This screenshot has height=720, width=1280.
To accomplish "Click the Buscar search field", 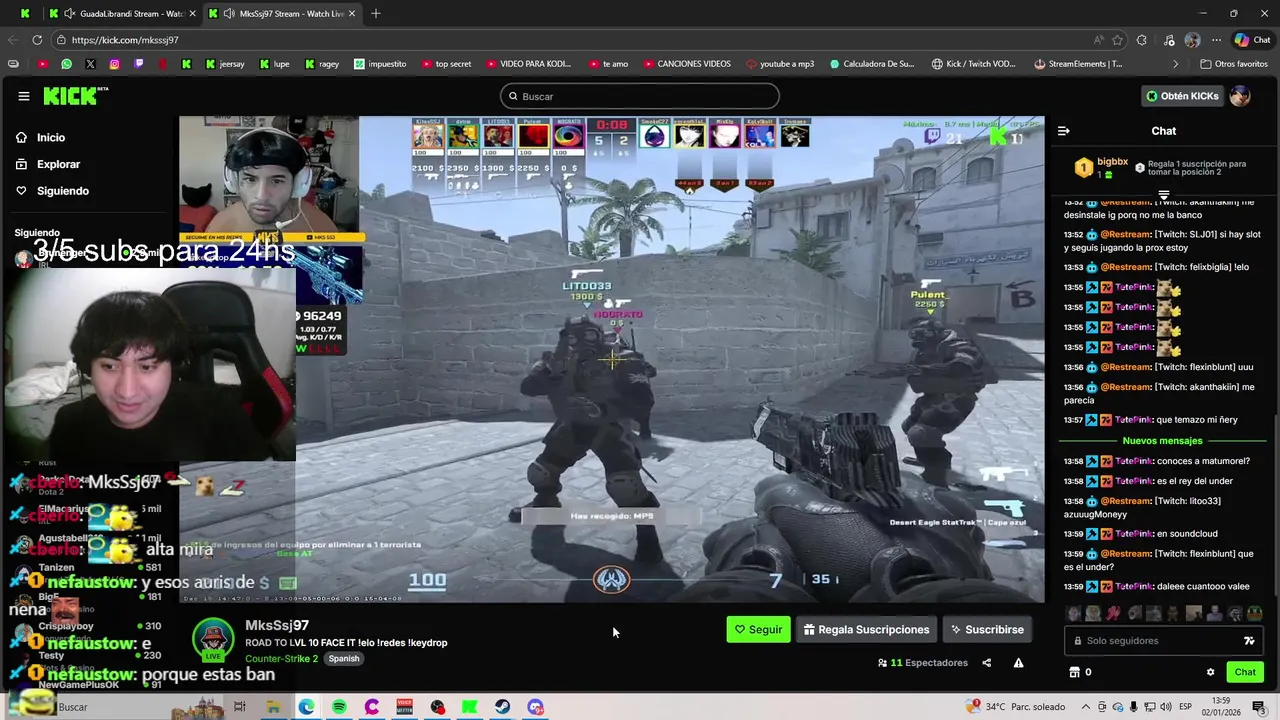I will pos(640,96).
